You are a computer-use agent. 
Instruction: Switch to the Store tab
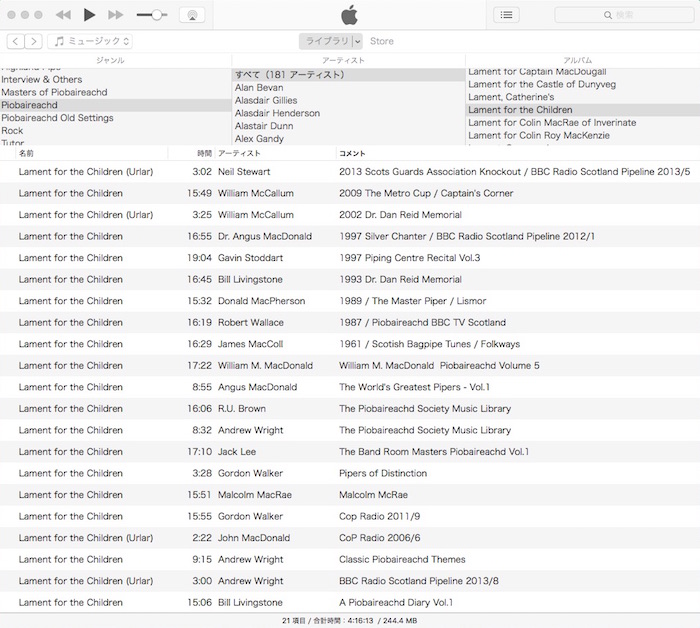coord(381,41)
